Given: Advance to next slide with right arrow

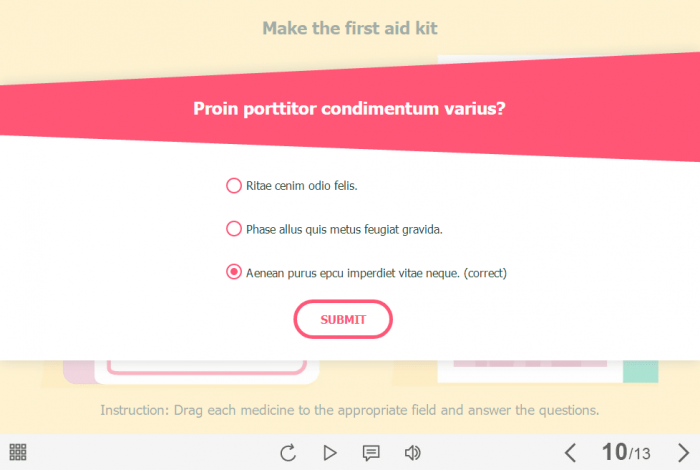Looking at the screenshot, I should pyautogui.click(x=683, y=453).
